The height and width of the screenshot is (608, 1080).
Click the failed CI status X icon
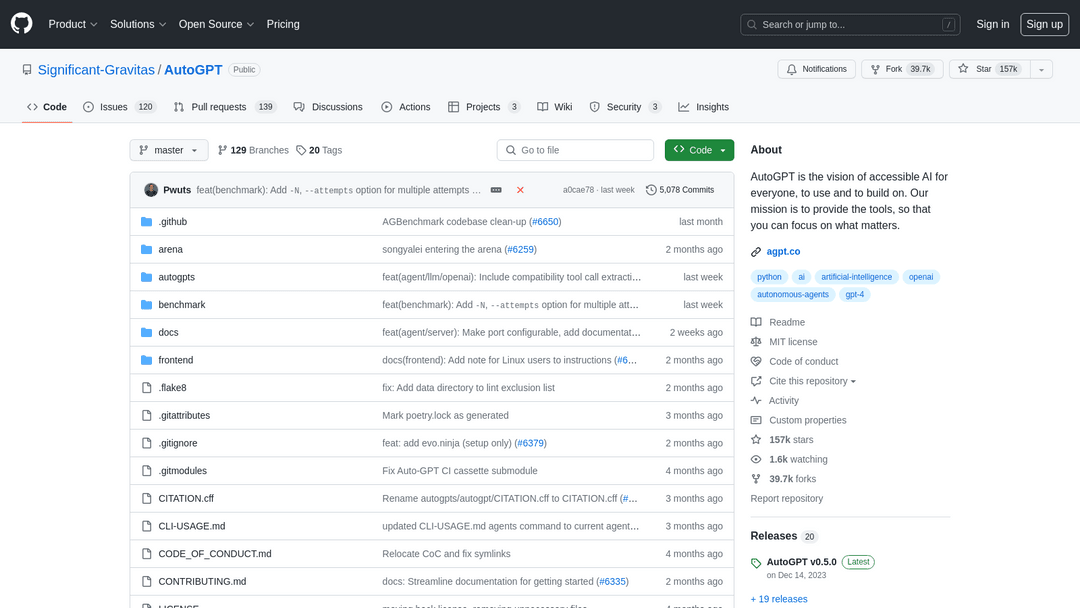[x=520, y=190]
